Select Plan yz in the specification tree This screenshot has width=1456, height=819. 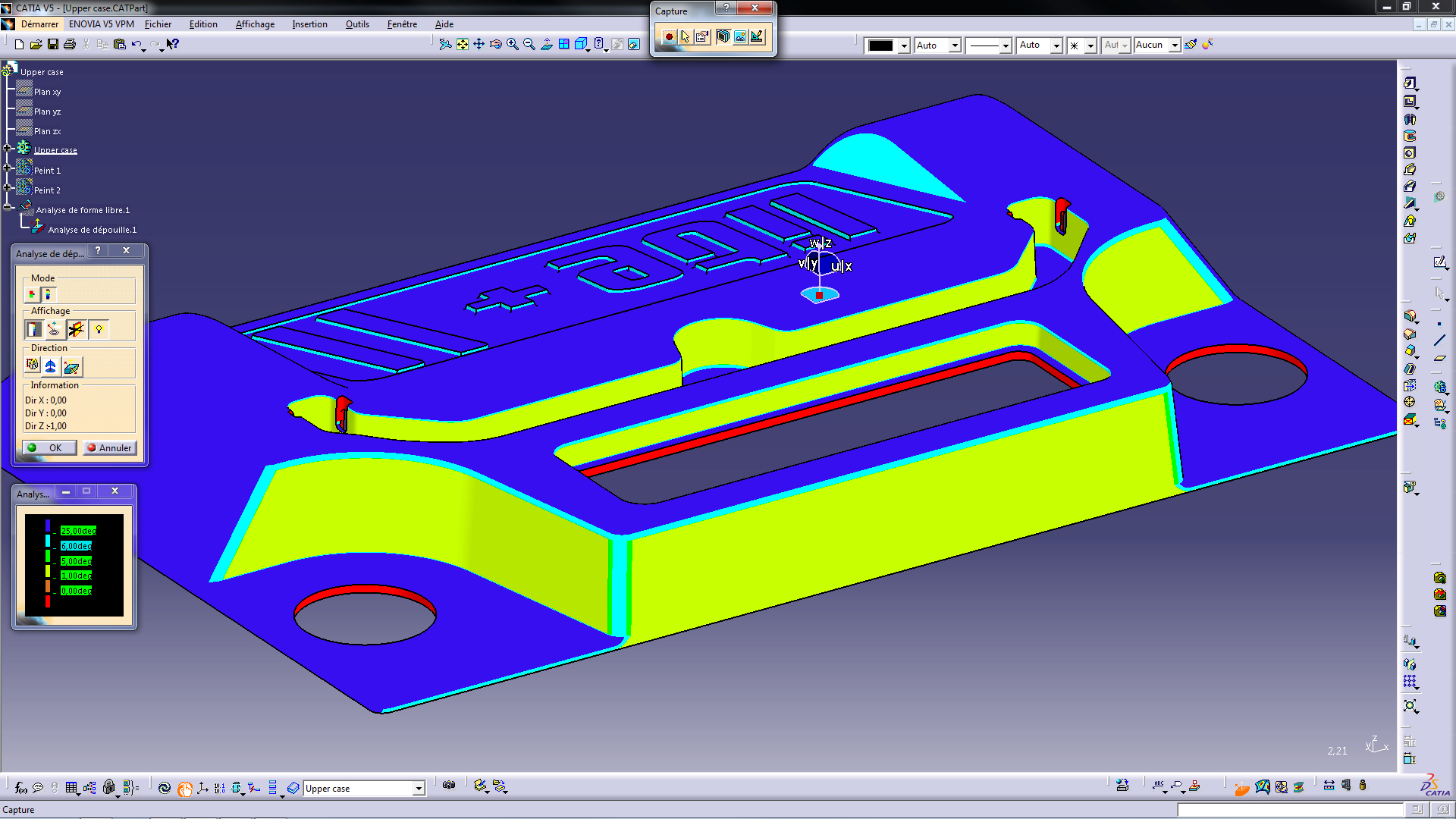[47, 111]
